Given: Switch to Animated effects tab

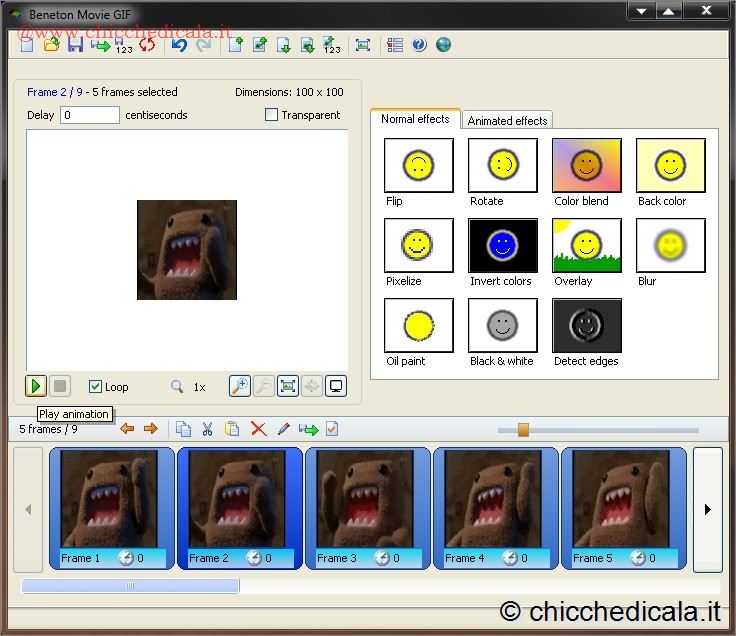Looking at the screenshot, I should coord(507,120).
